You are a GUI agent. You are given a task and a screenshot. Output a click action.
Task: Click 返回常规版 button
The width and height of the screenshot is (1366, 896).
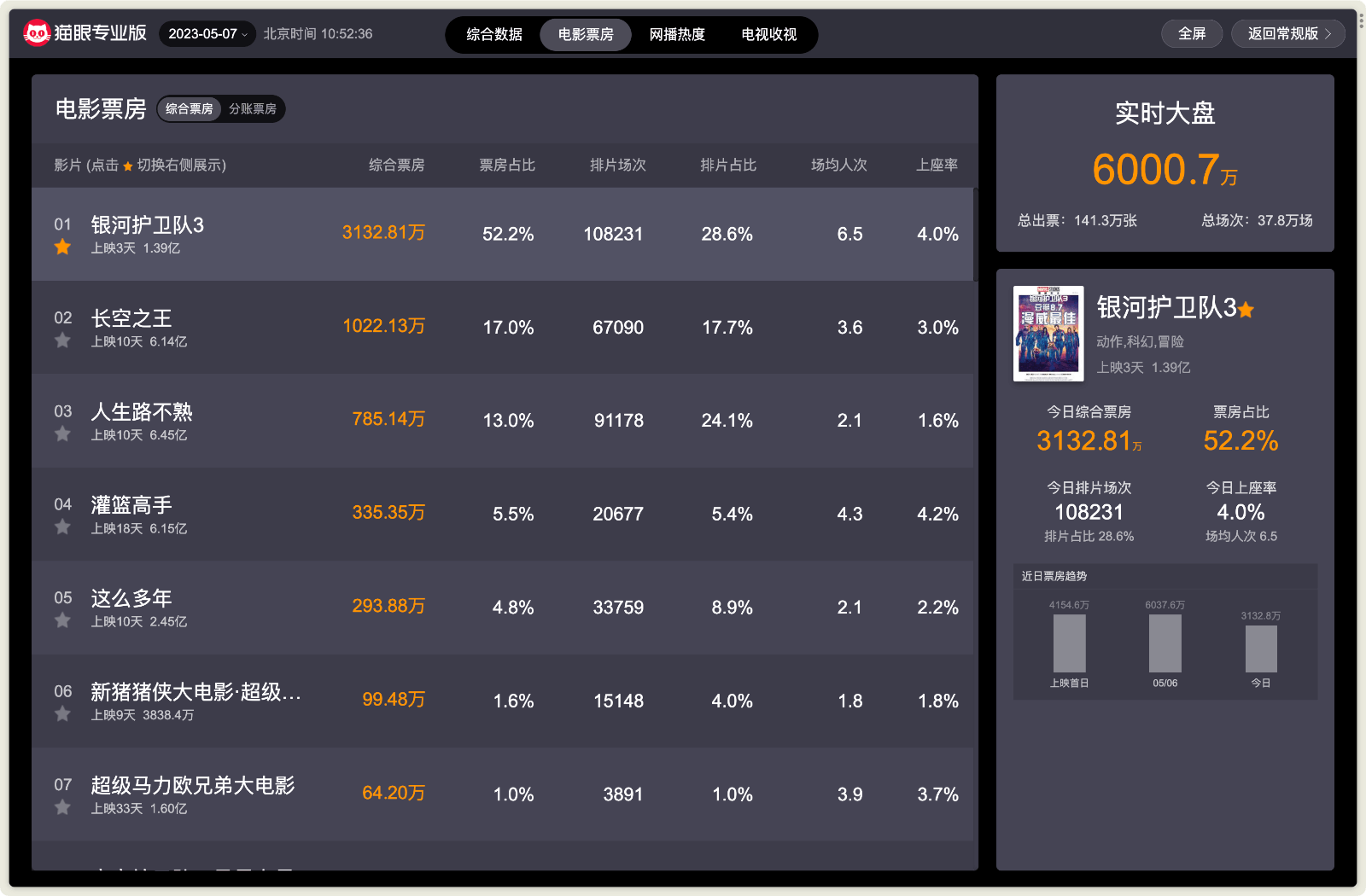(x=1288, y=33)
